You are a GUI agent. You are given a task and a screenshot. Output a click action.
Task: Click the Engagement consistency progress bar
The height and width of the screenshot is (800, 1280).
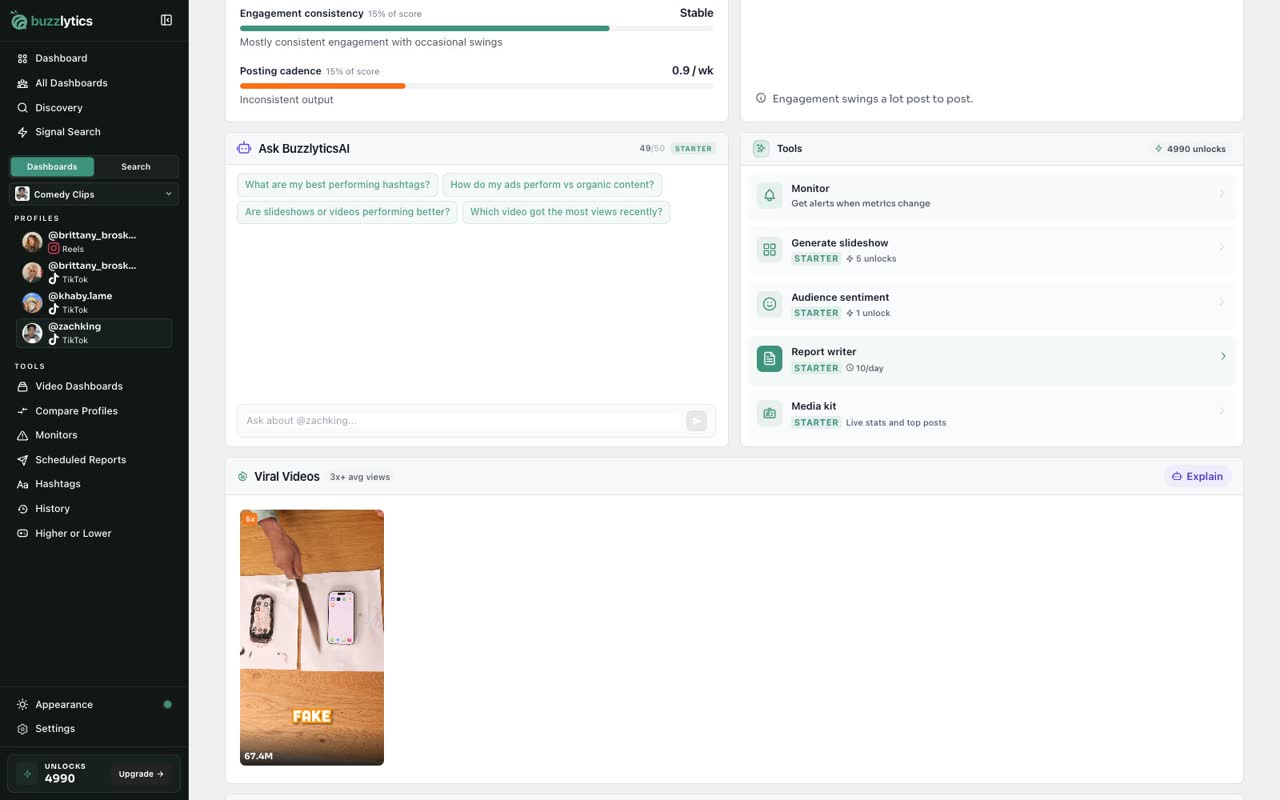(x=477, y=28)
